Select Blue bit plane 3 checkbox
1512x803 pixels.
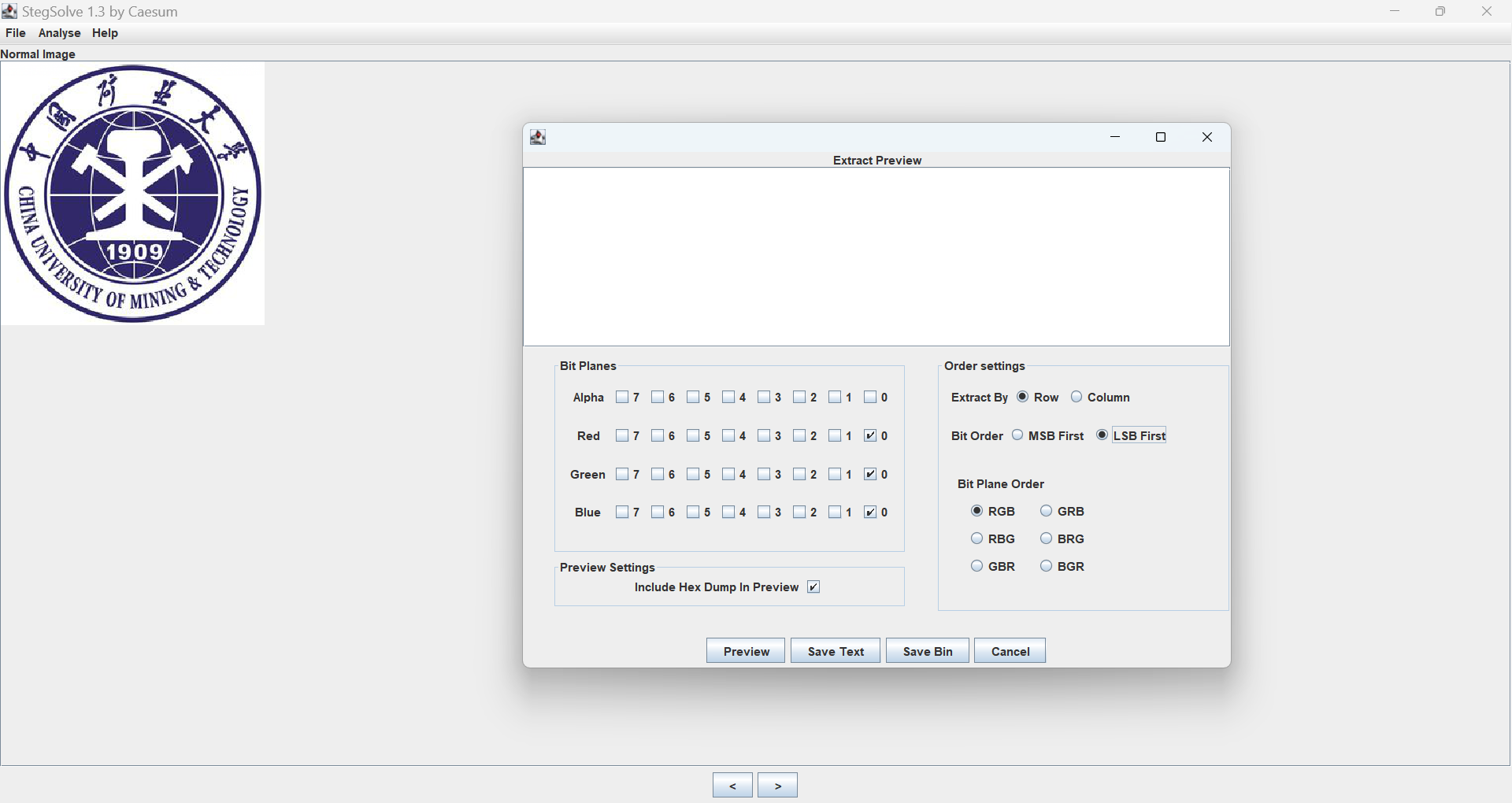pos(764,513)
